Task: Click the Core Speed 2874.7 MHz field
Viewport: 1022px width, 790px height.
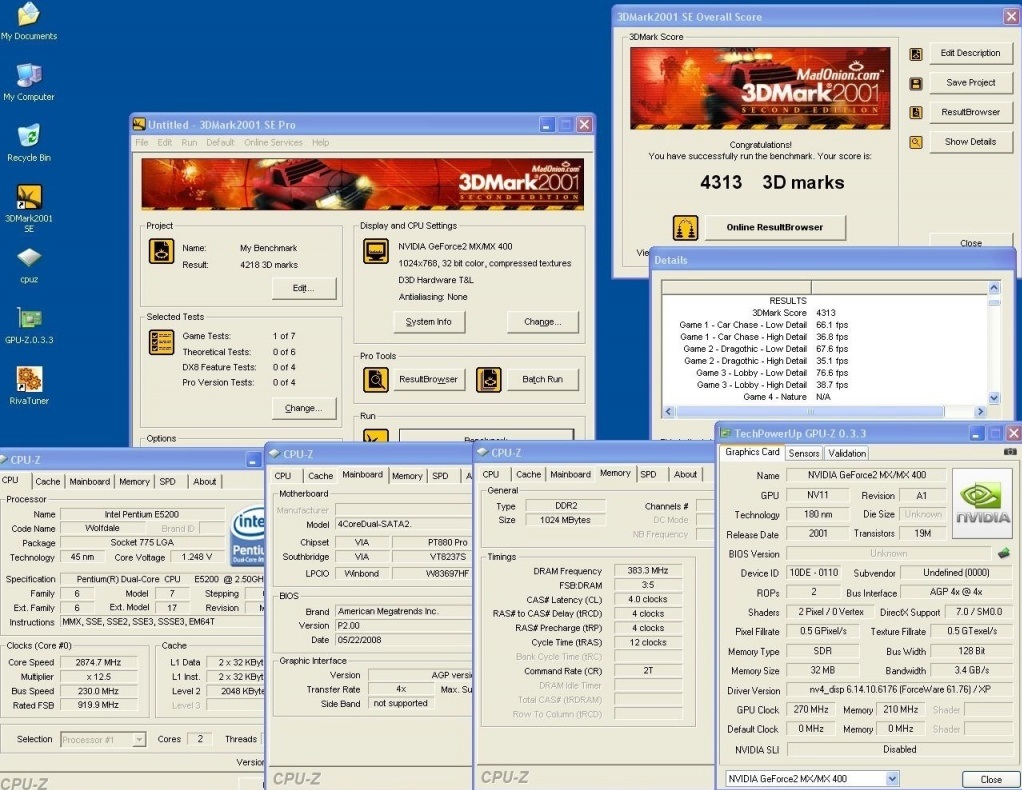Action: pos(98,662)
